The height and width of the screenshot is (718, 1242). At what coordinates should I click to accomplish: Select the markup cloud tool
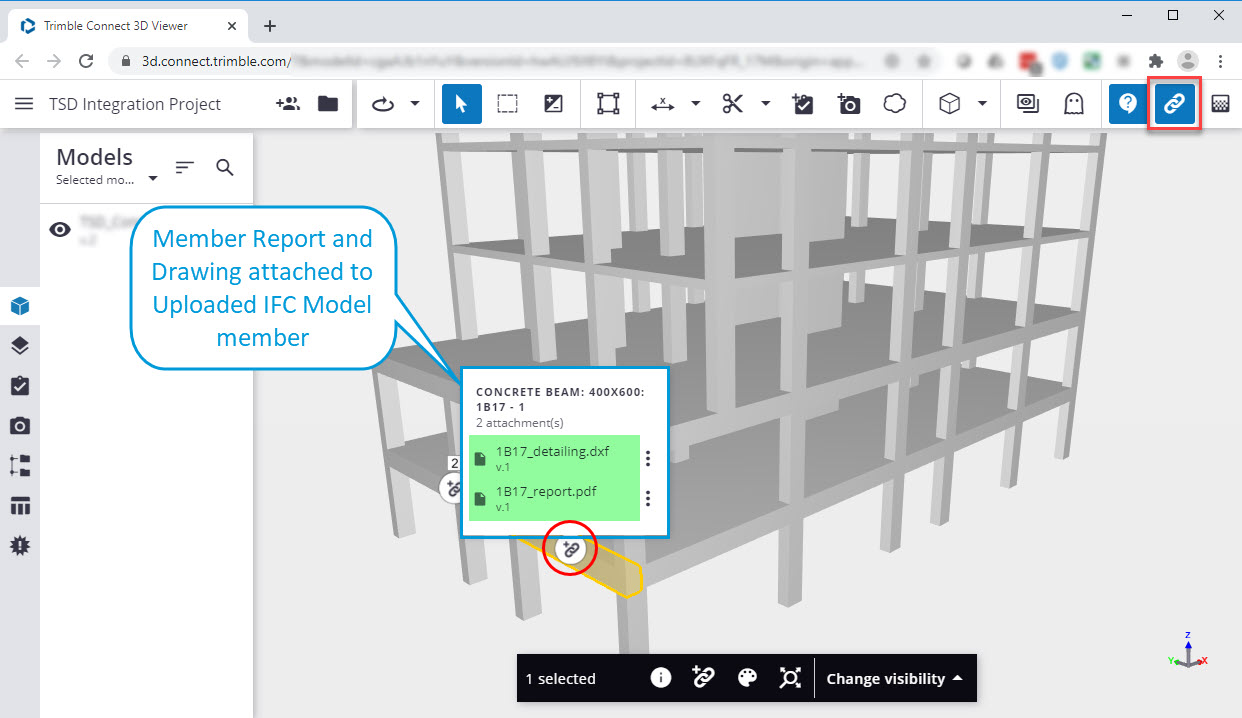895,103
